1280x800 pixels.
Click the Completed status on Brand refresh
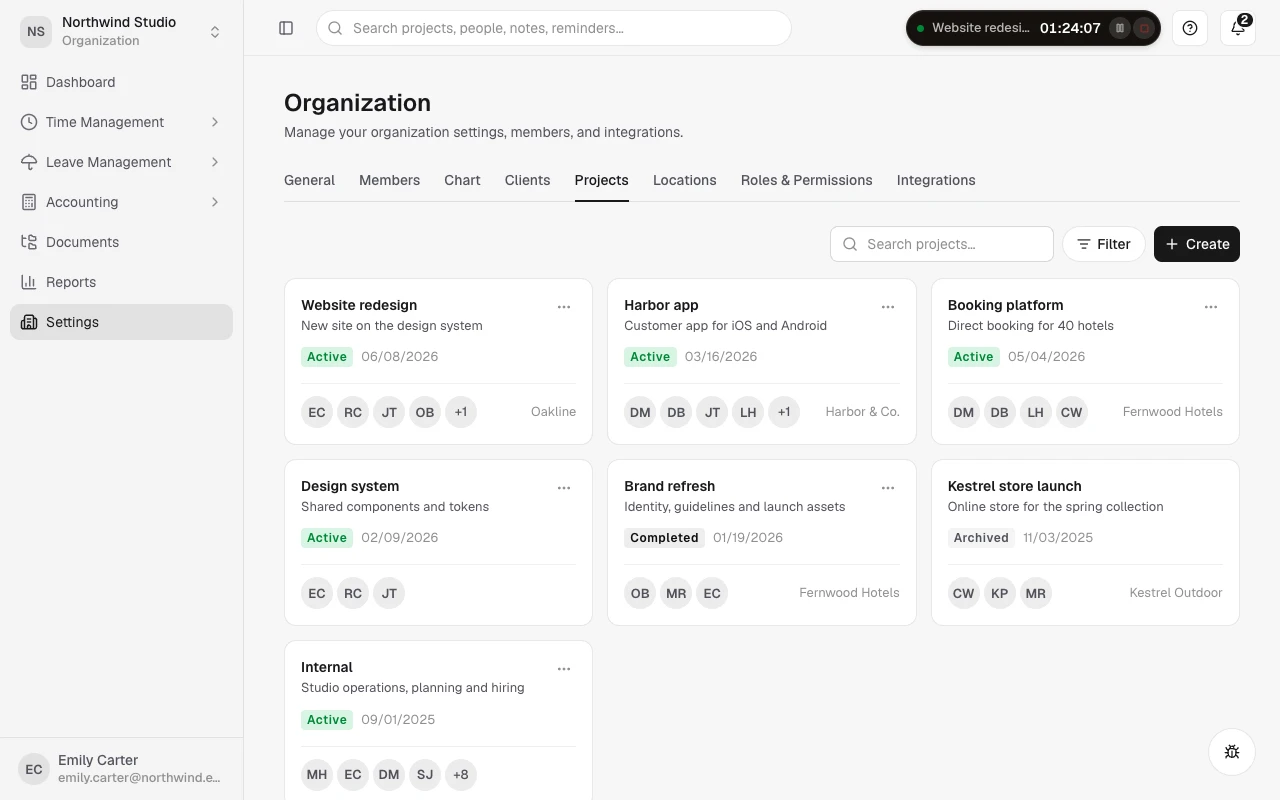[664, 538]
